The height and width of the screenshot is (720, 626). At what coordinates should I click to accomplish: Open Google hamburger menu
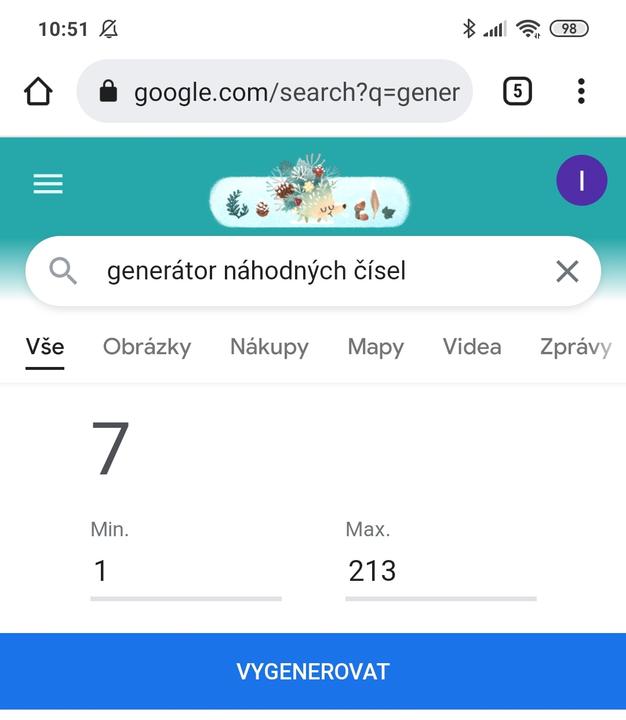point(48,184)
